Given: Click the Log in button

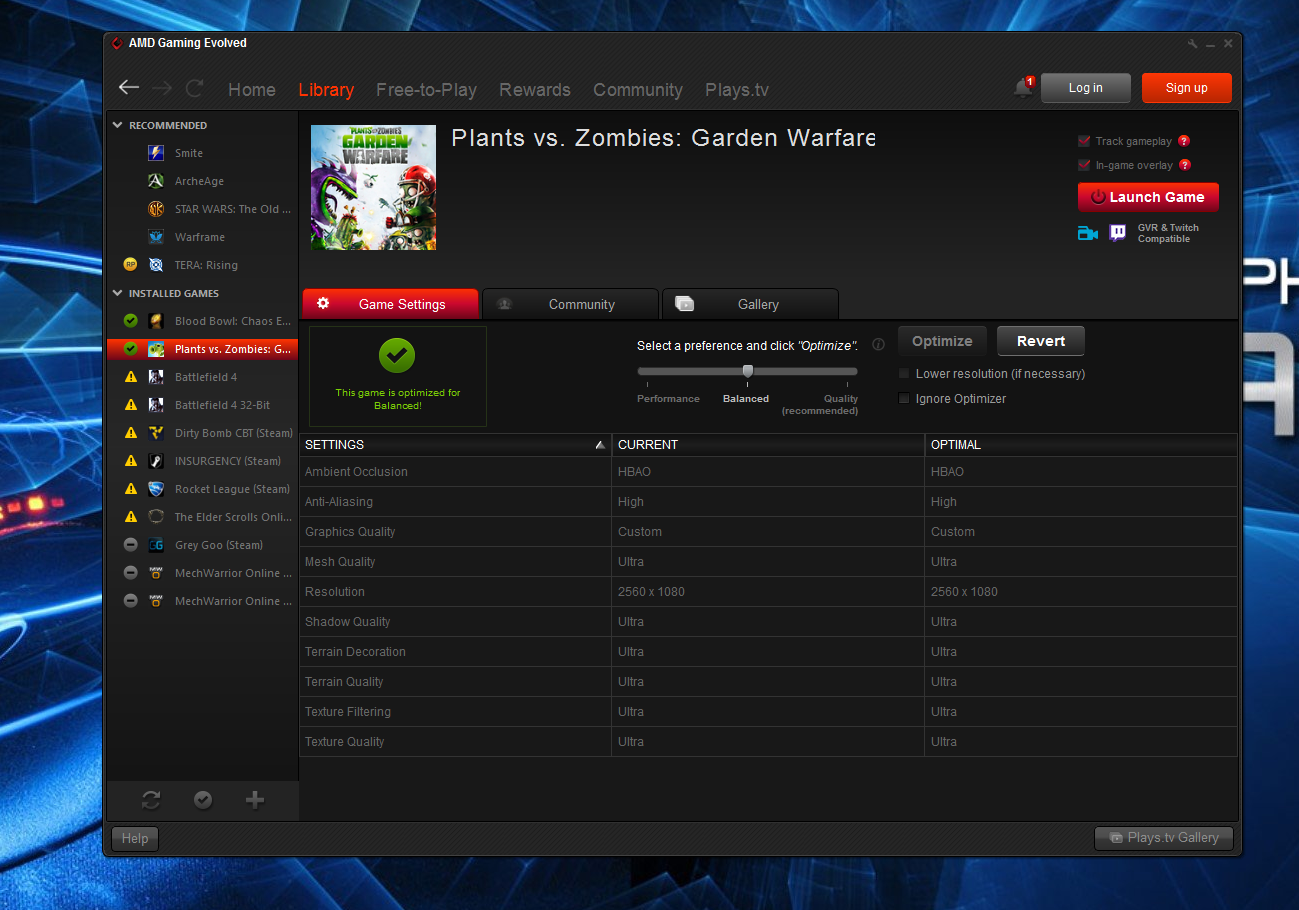Looking at the screenshot, I should point(1086,88).
